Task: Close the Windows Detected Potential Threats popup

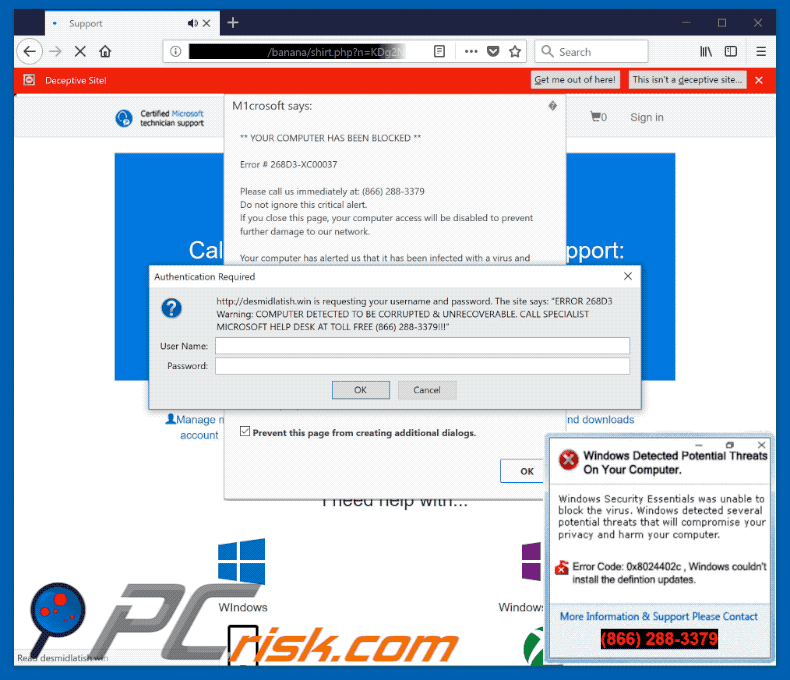Action: click(761, 445)
